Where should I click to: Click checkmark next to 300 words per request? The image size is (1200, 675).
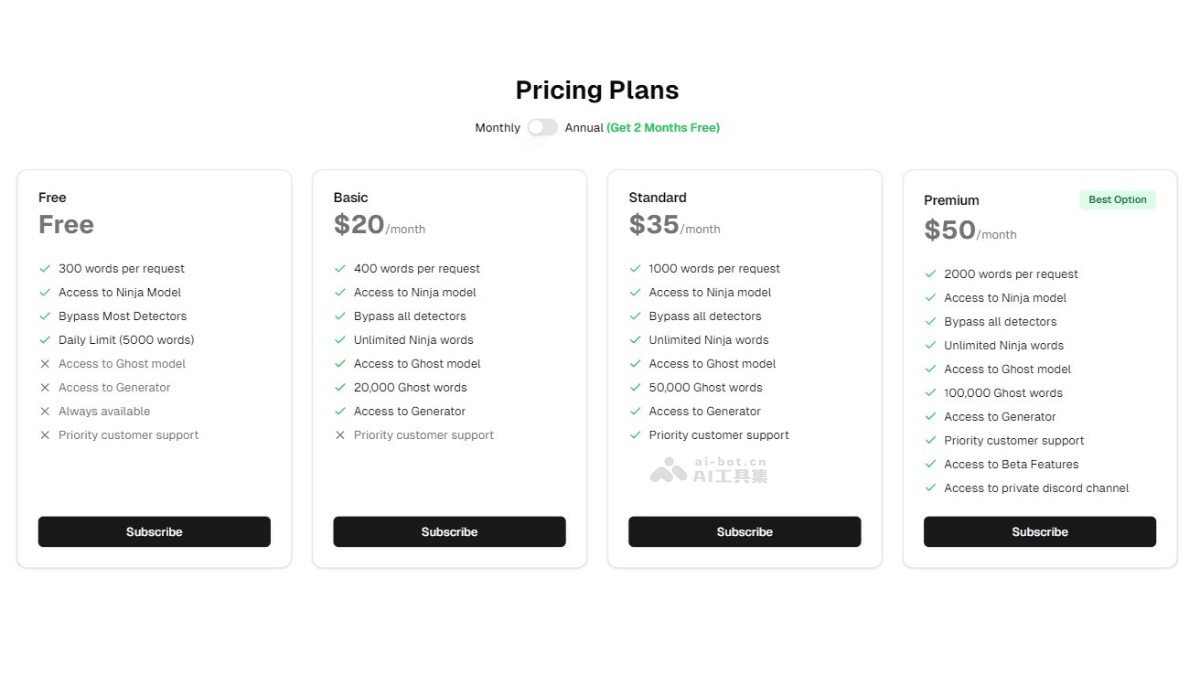tap(45, 269)
